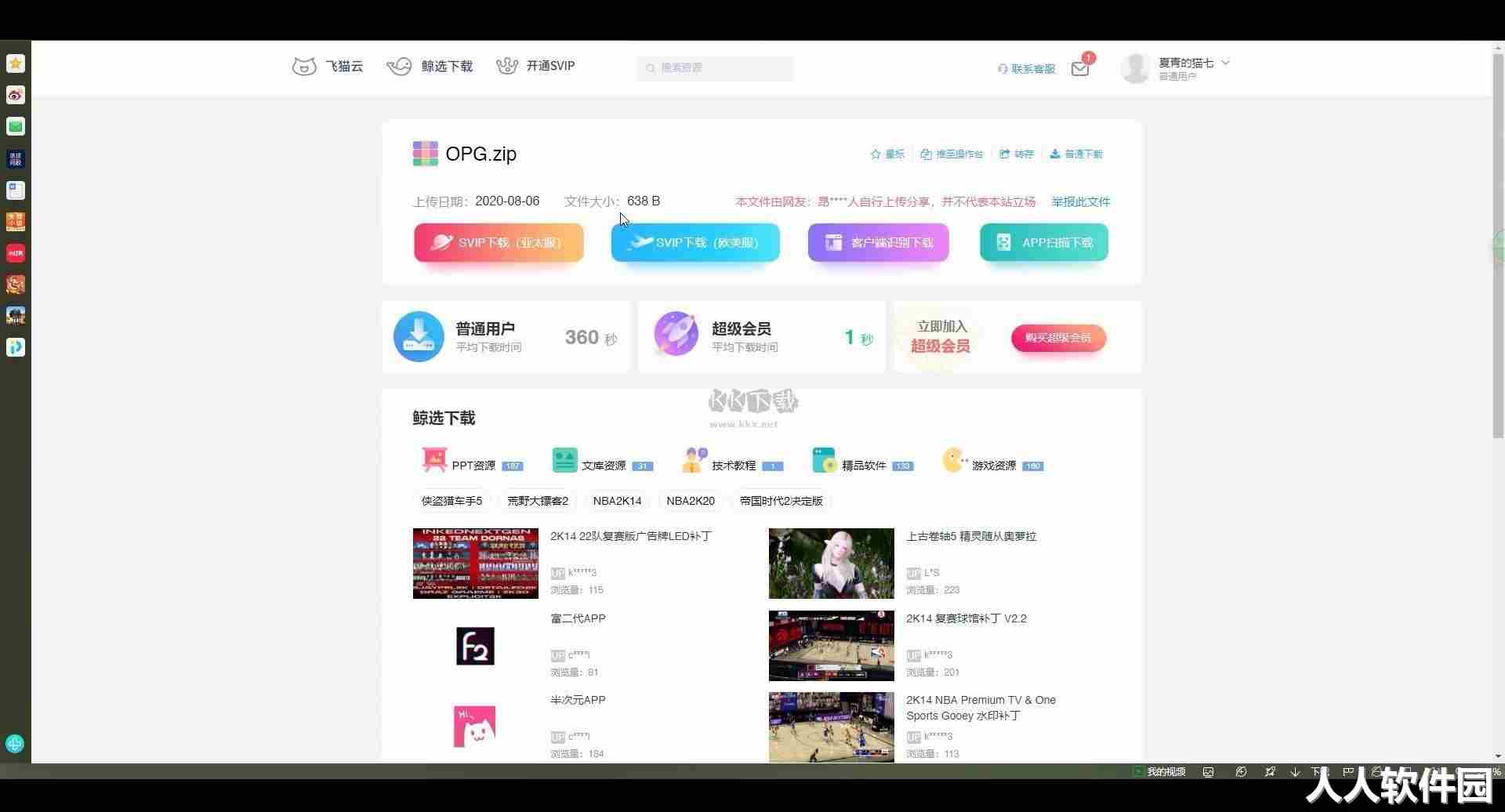Click the 搜索资源 search box
The image size is (1505, 812).
pyautogui.click(x=714, y=68)
